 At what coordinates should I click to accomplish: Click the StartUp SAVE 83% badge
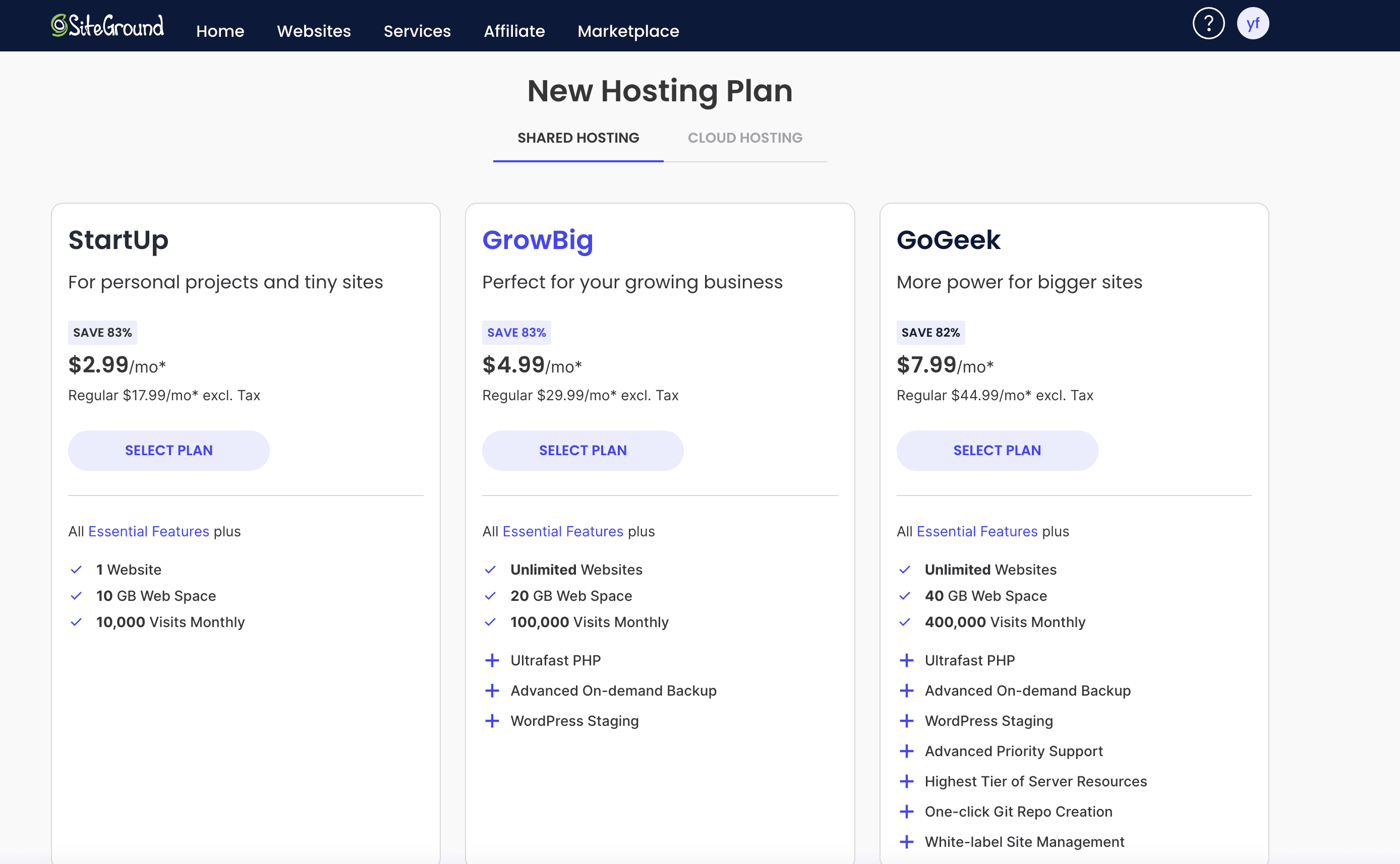pyautogui.click(x=102, y=333)
